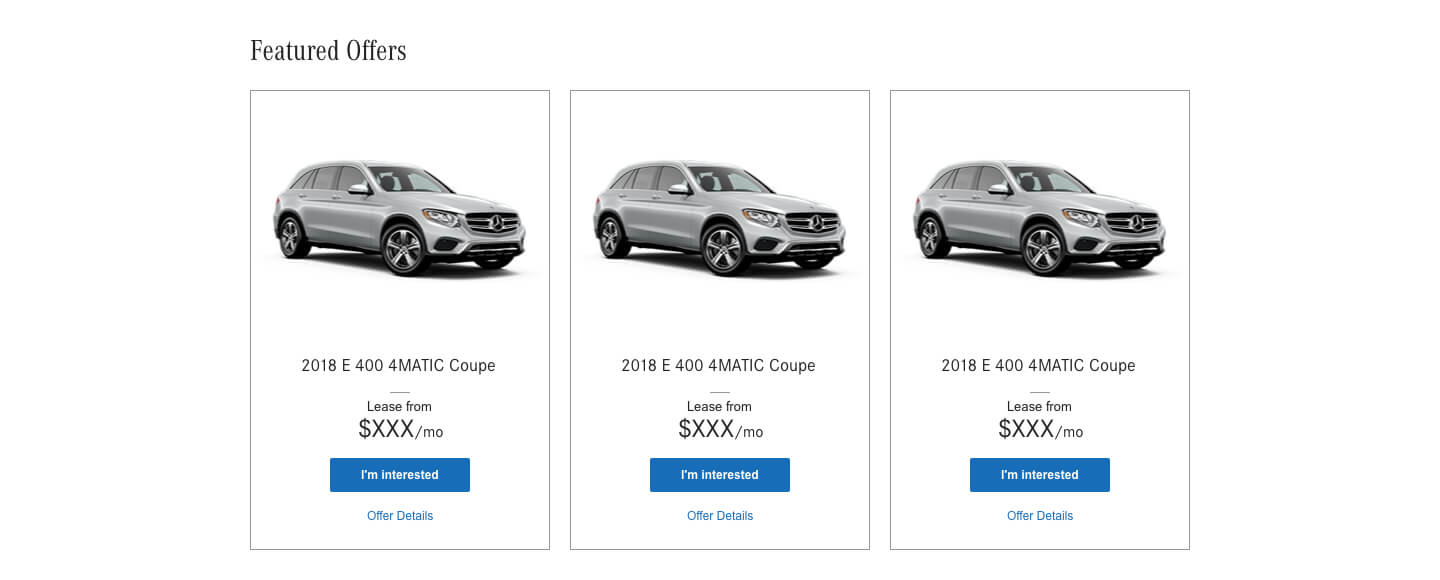Click the vehicle image in the right card
Viewport: 1440px width, 580px height.
(1039, 216)
